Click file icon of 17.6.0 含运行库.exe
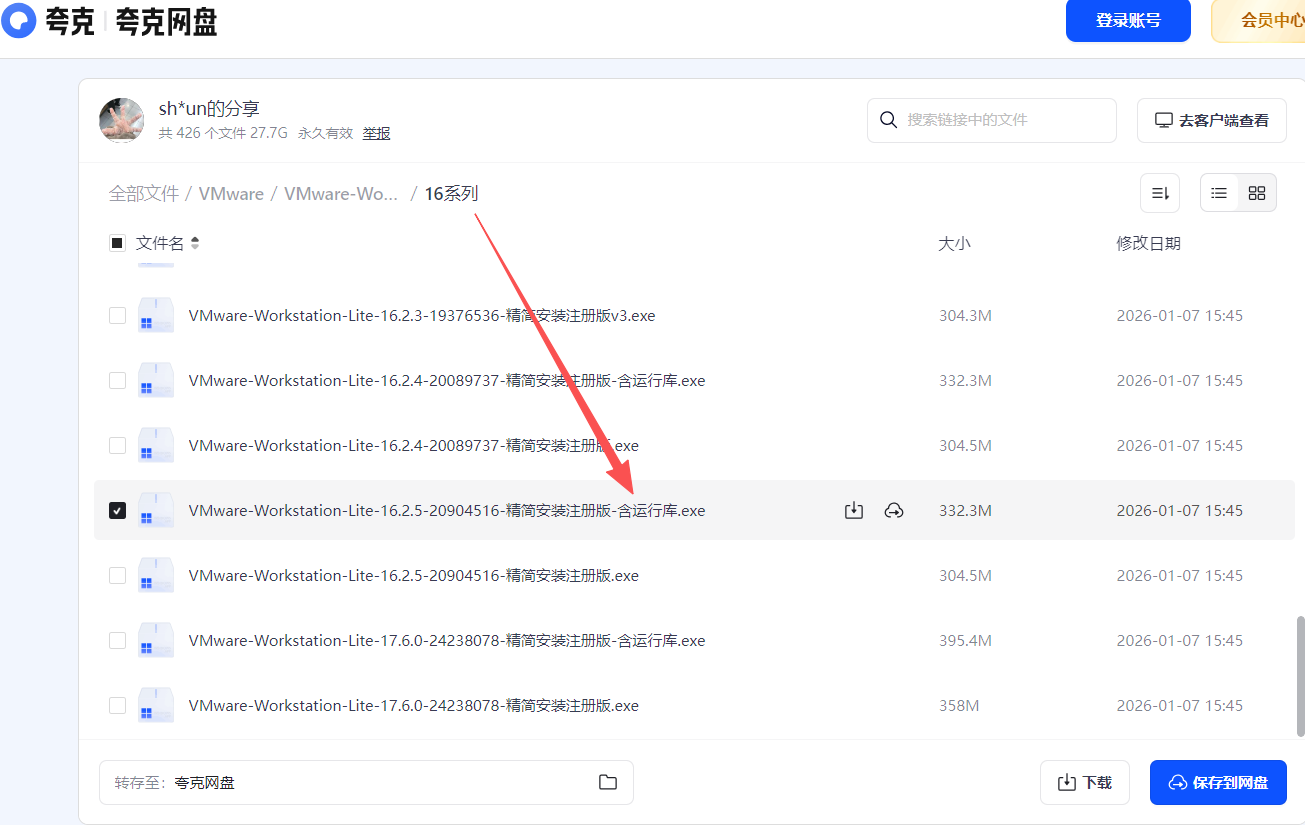The width and height of the screenshot is (1305, 825). pos(156,640)
